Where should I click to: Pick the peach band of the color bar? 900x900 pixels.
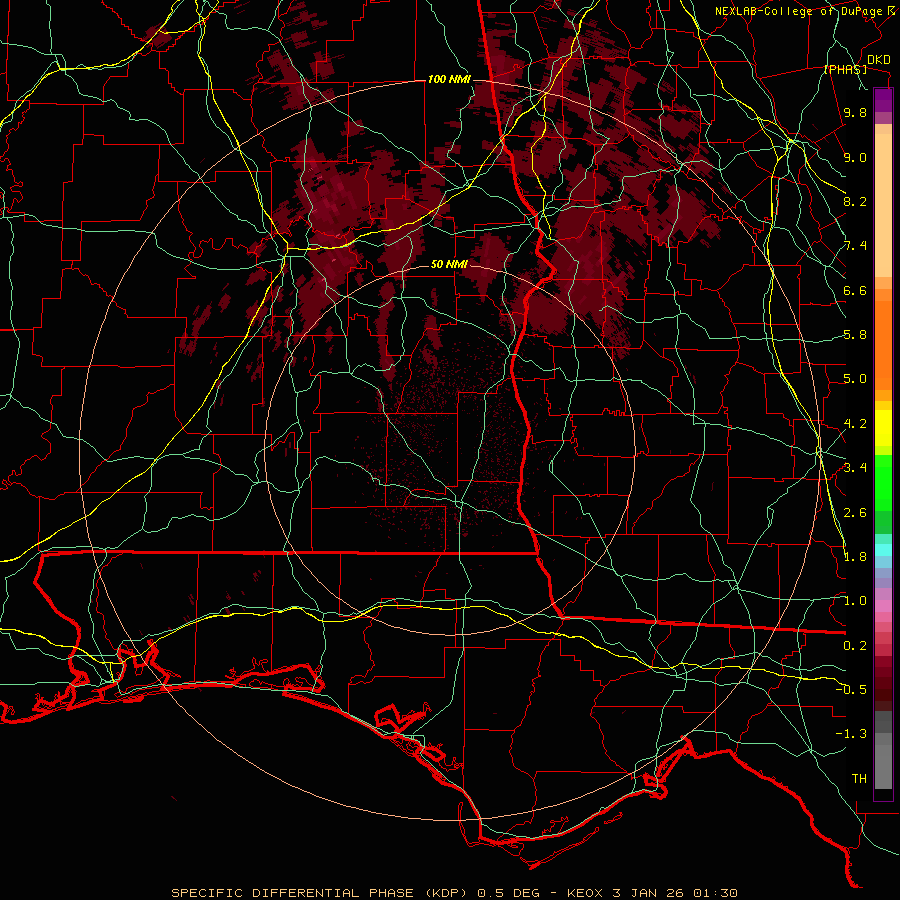(x=883, y=205)
